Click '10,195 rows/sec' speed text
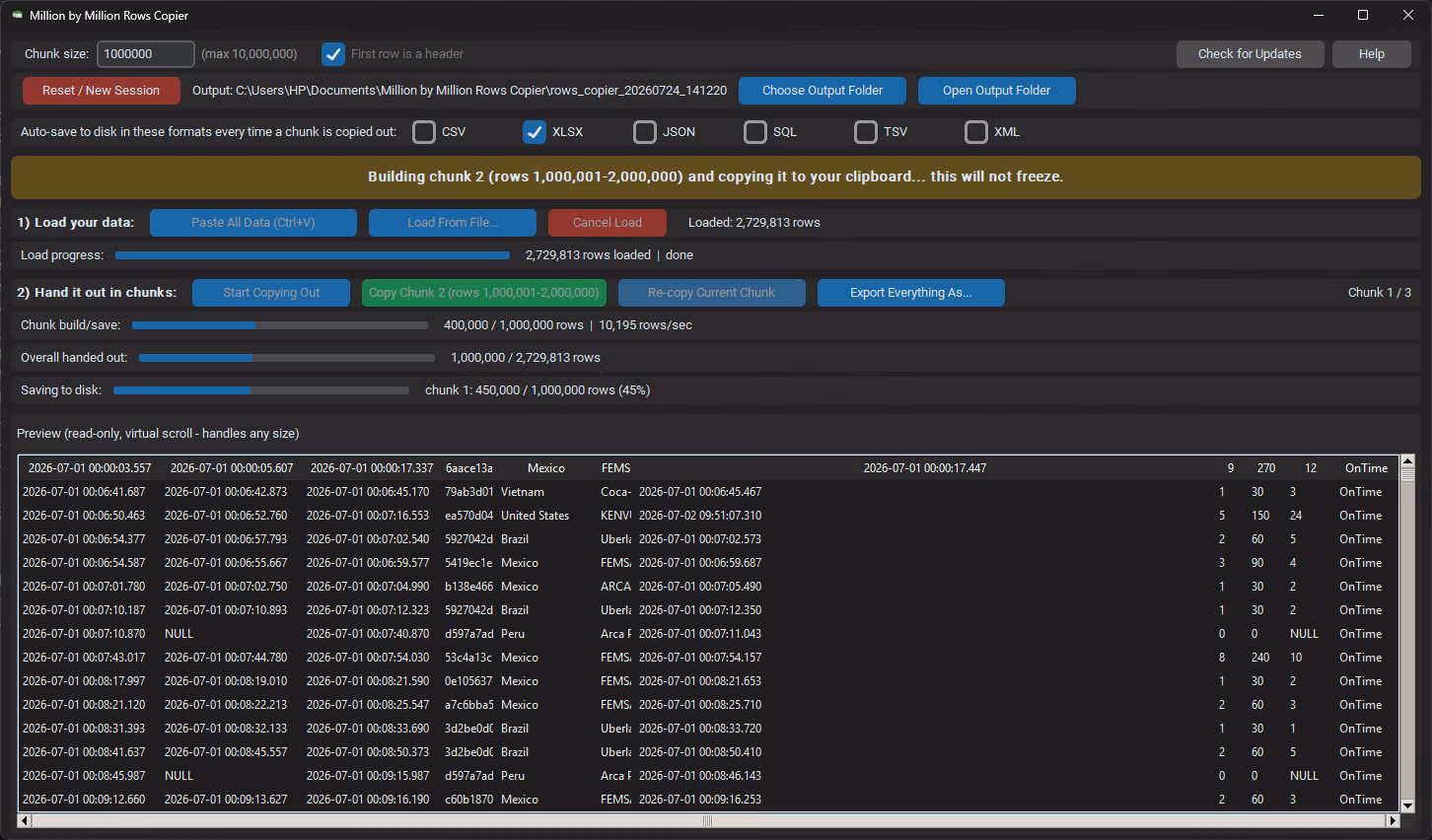Viewport: 1432px width, 840px height. click(646, 325)
